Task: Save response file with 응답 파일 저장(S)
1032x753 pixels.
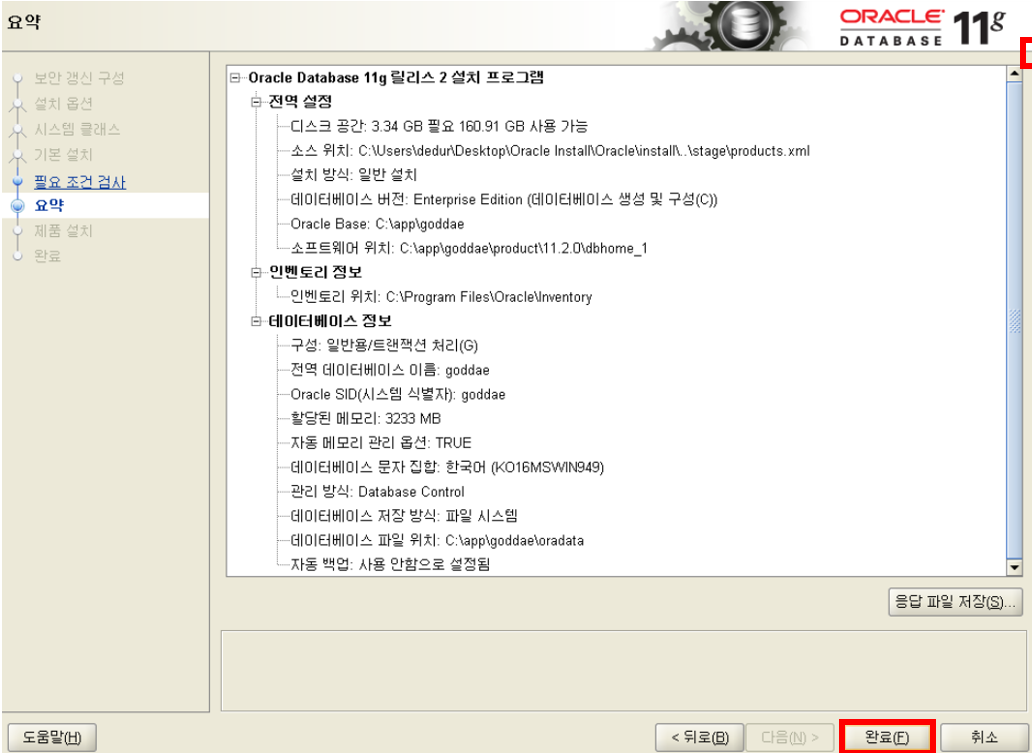Action: point(955,602)
